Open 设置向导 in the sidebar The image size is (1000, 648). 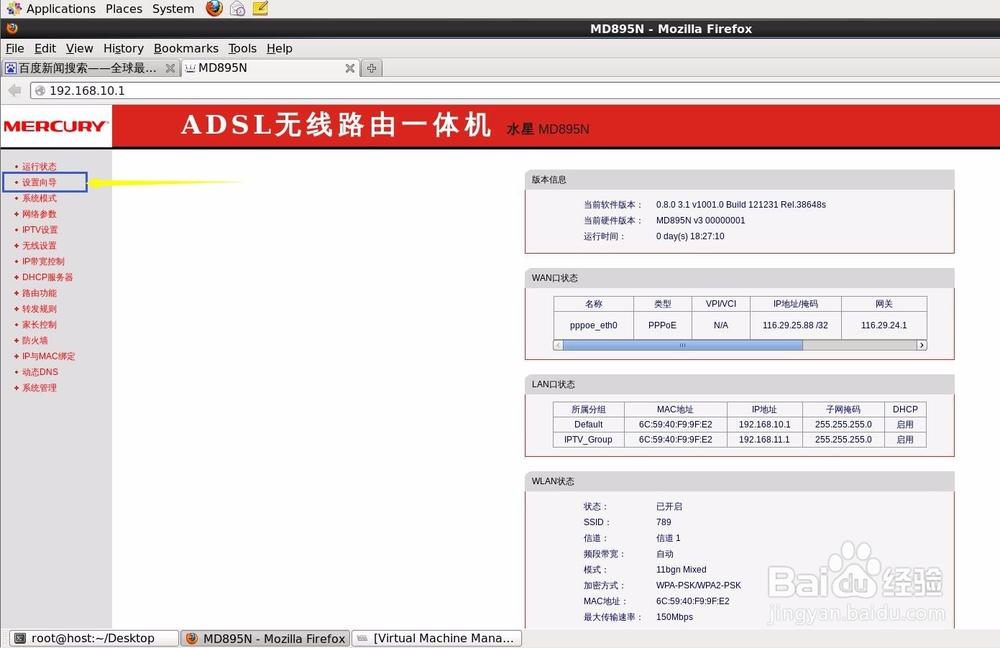click(39, 182)
